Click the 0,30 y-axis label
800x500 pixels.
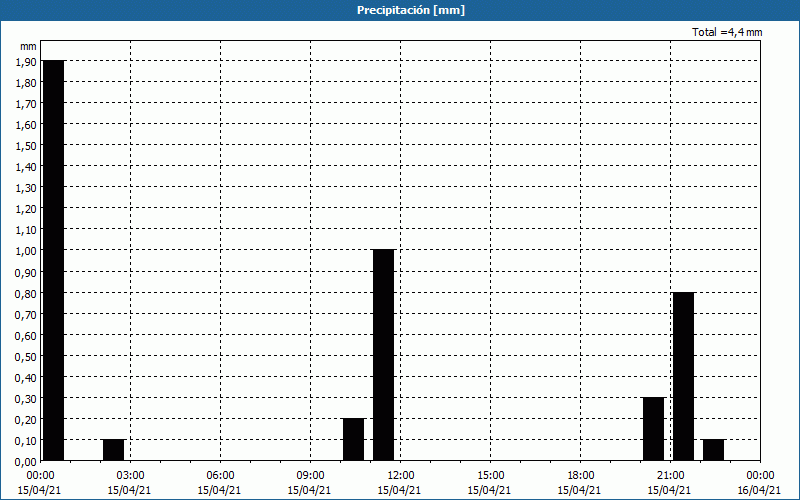(26, 398)
